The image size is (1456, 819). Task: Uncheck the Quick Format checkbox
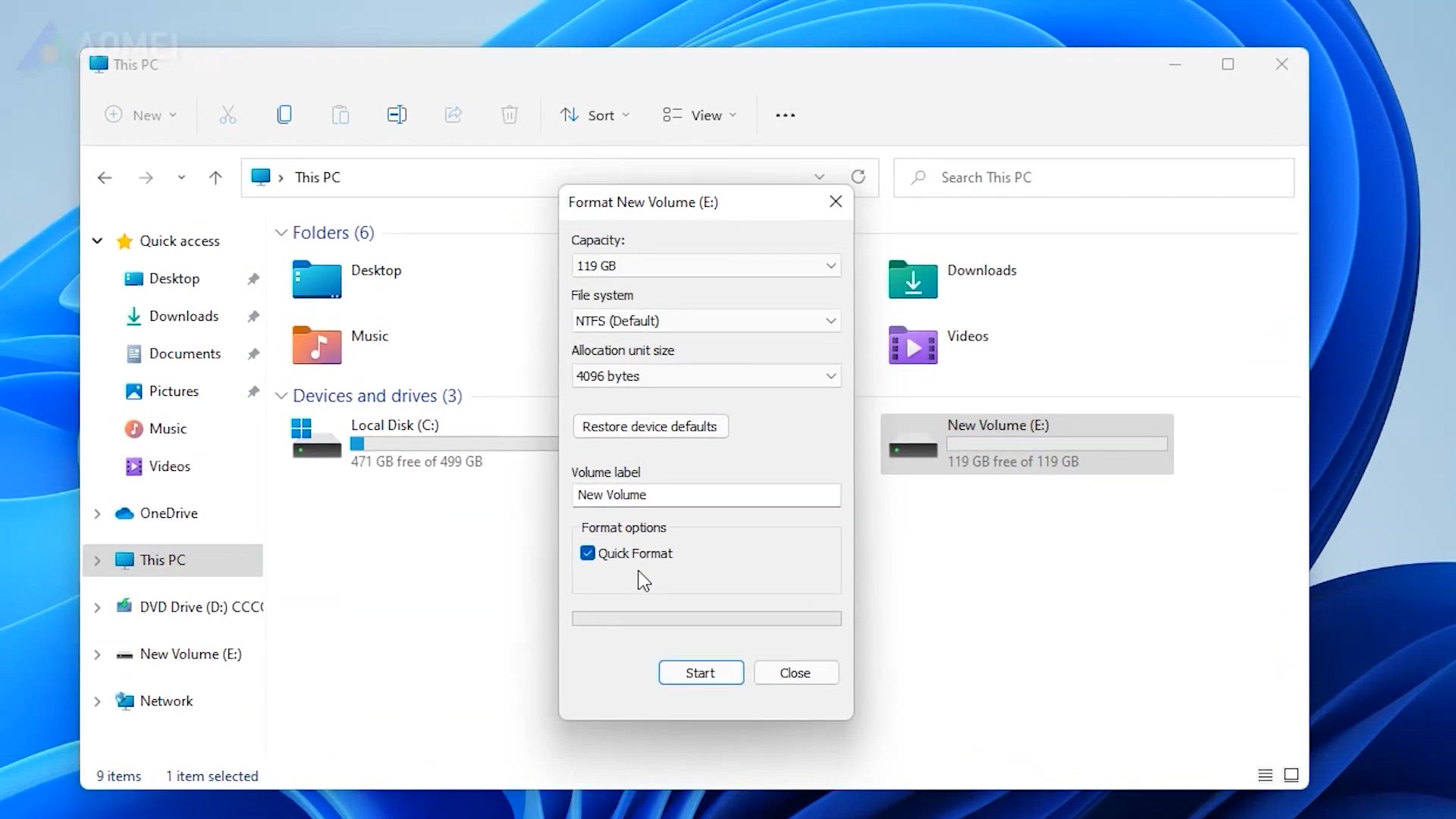pos(588,553)
